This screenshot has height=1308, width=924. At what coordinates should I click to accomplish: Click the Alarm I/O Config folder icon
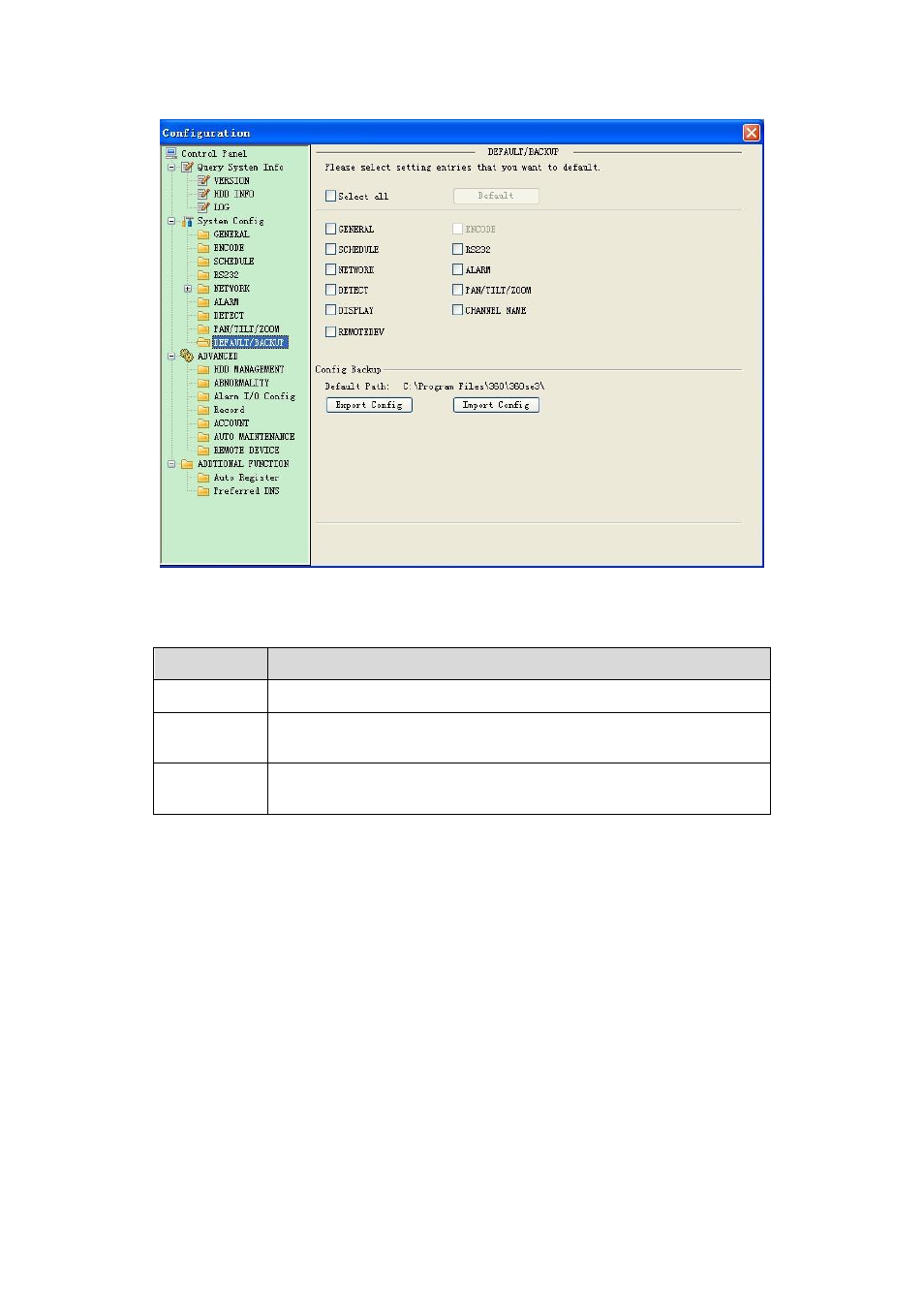pyautogui.click(x=203, y=396)
